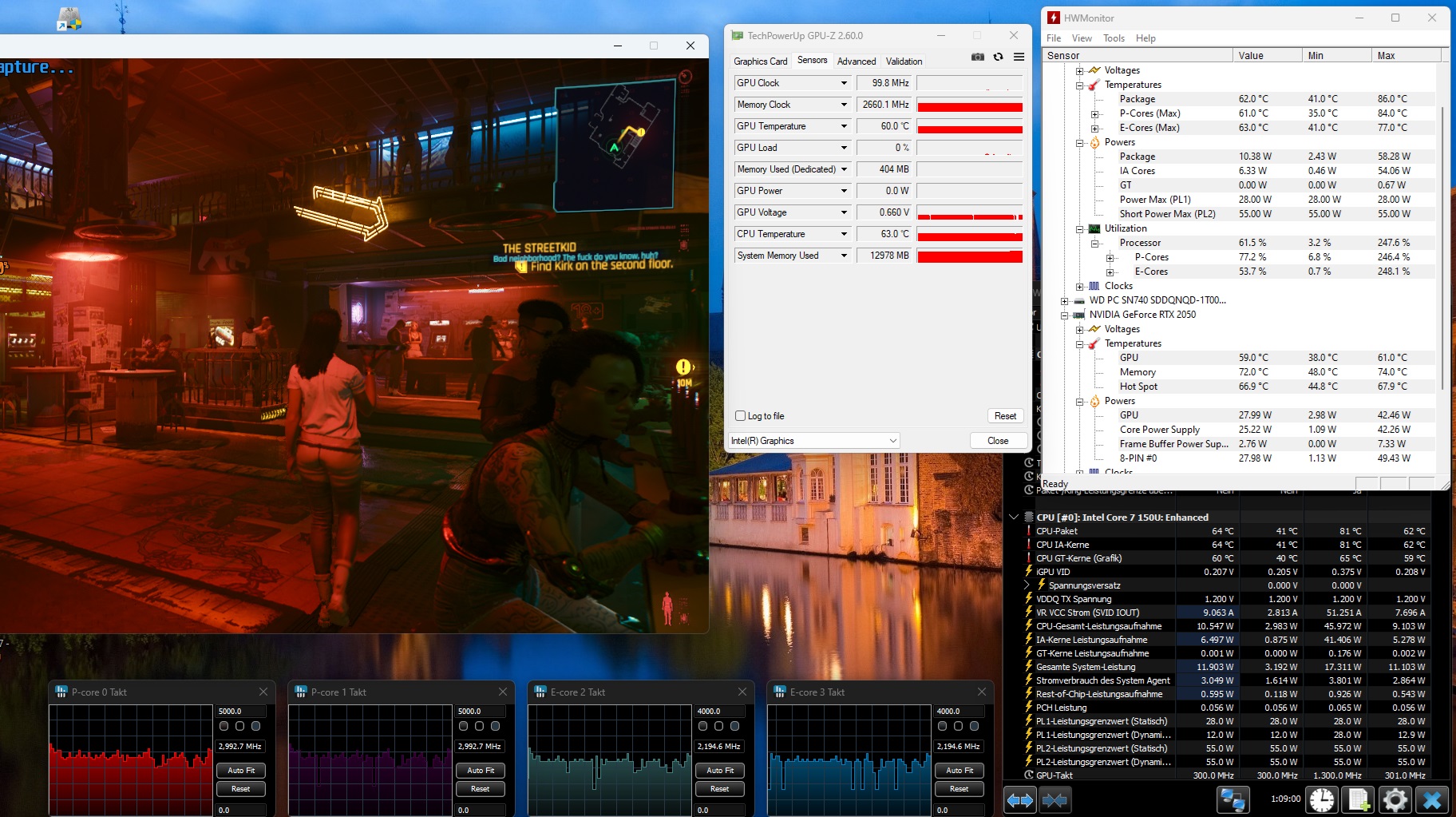Click Auto Fit in P-core 0 Takt graph
This screenshot has height=817, width=1456.
[x=241, y=771]
